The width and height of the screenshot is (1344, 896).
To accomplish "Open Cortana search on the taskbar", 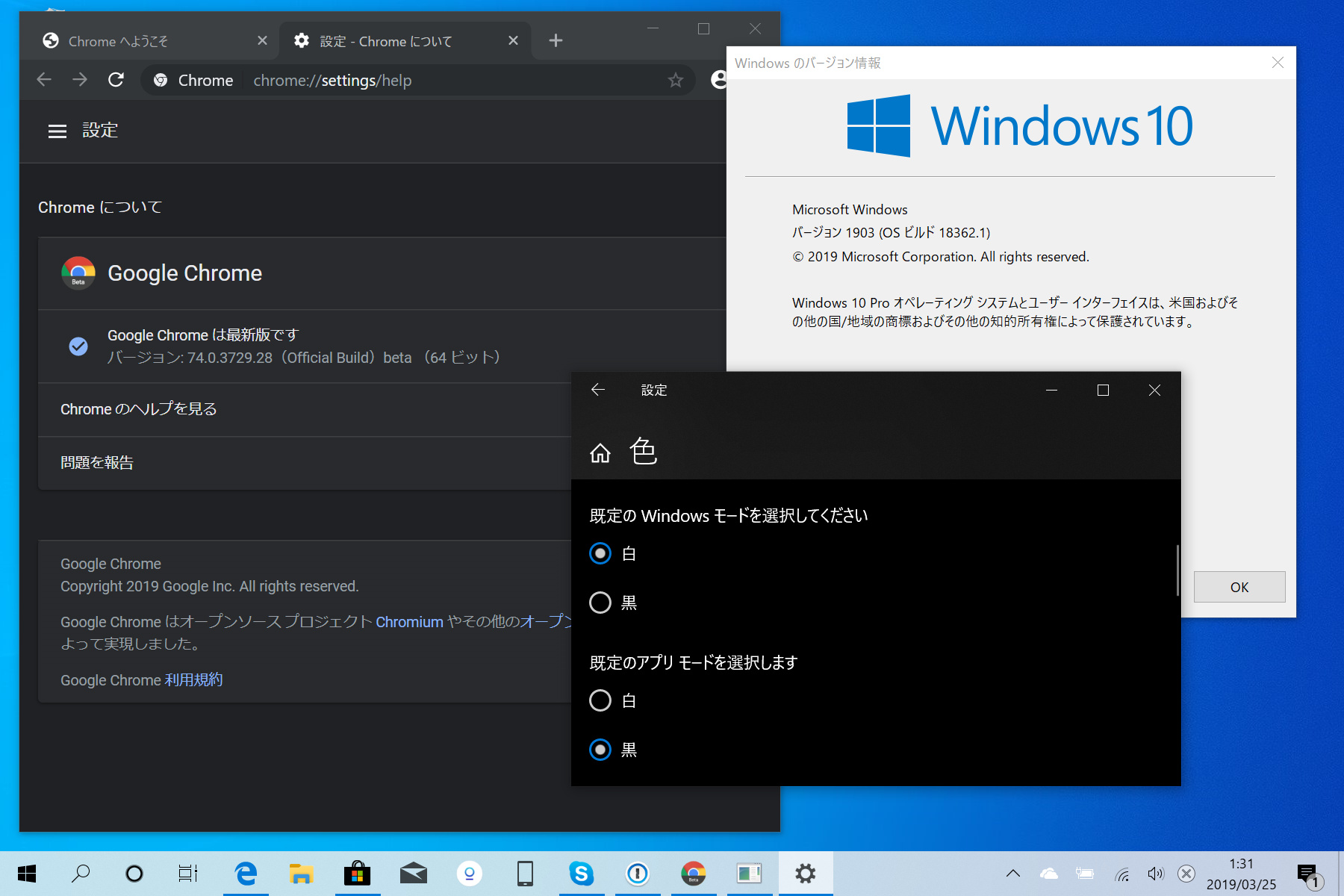I will 81,873.
